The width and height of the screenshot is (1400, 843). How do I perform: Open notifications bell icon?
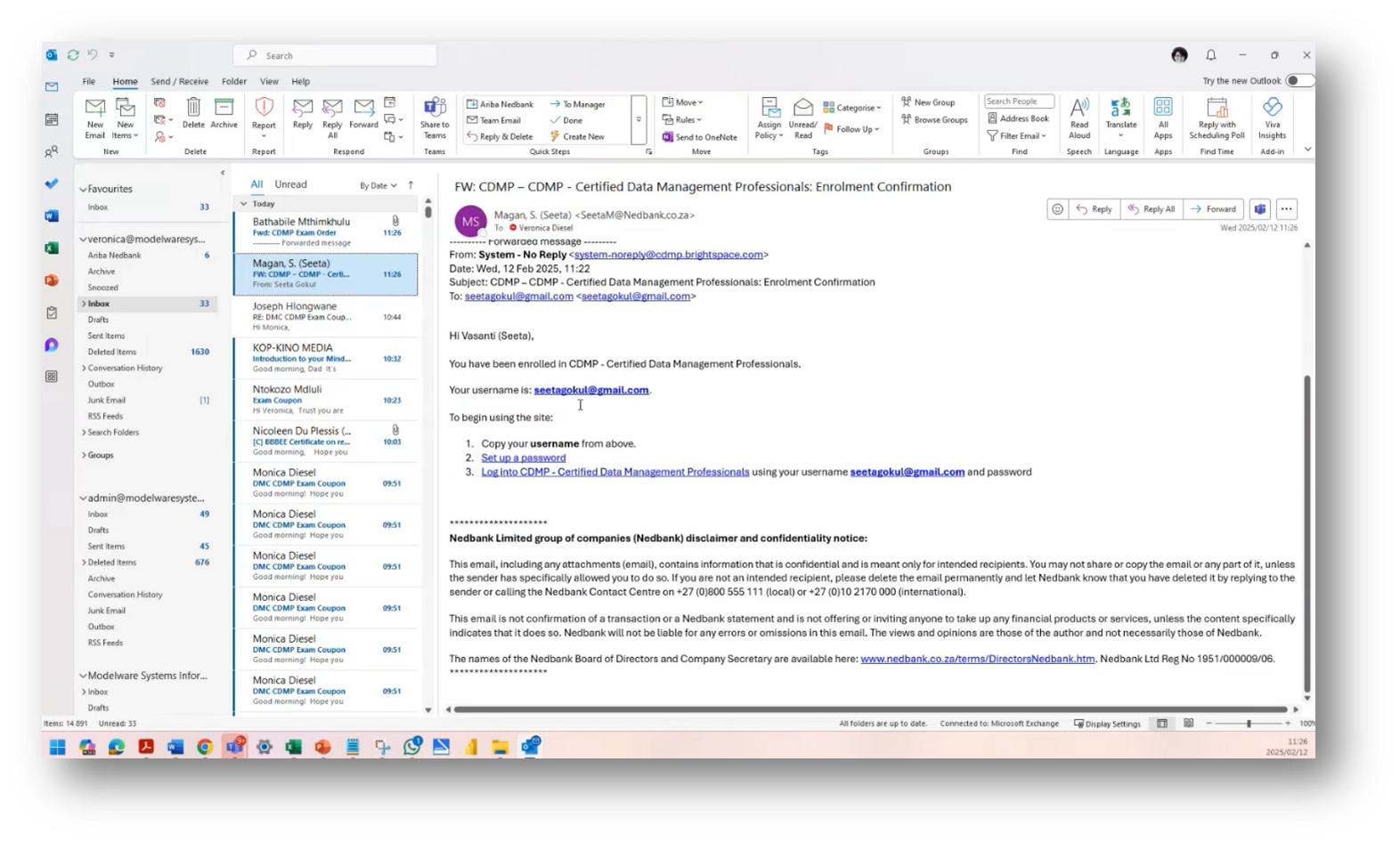pyautogui.click(x=1210, y=55)
